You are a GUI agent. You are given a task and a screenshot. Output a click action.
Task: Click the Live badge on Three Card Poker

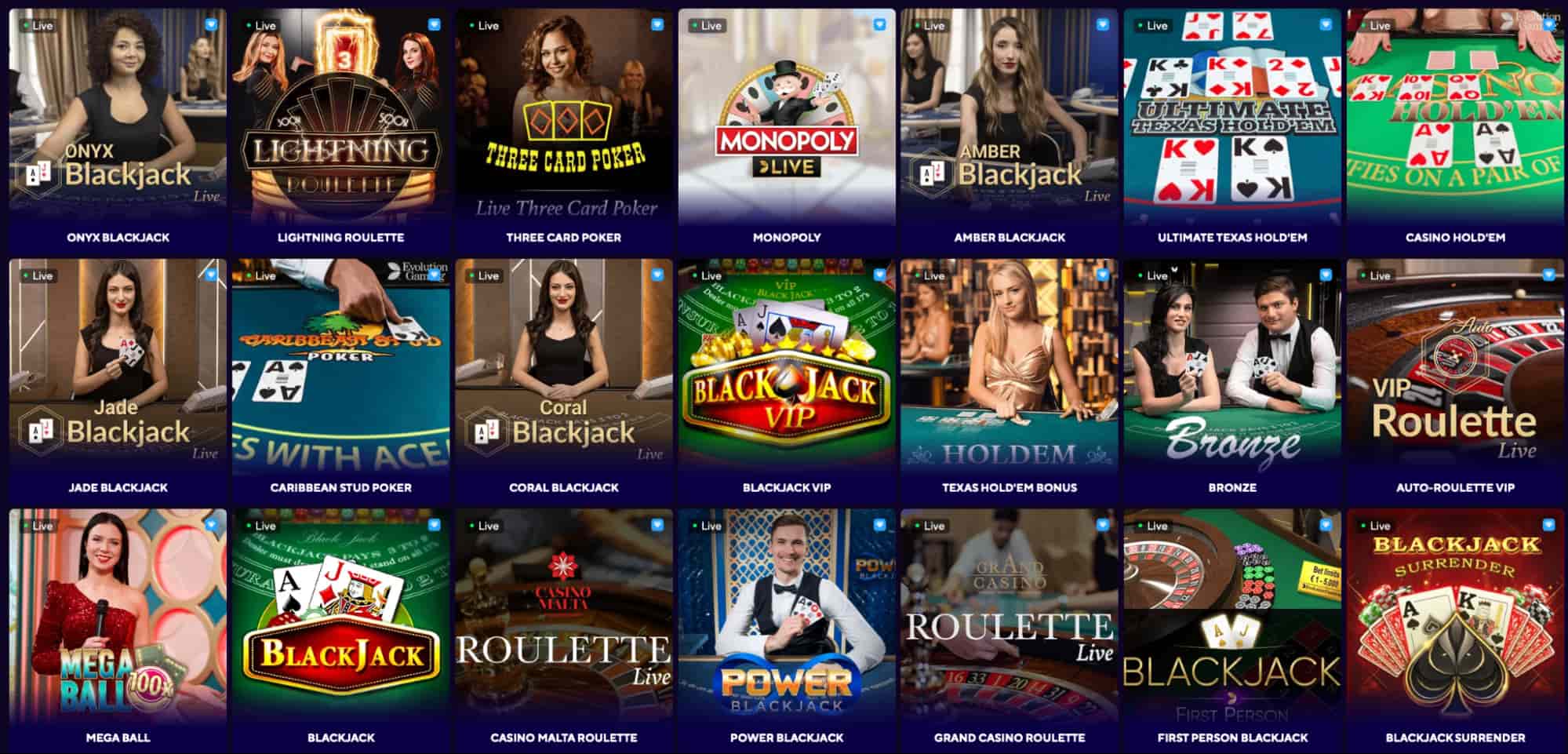click(x=483, y=26)
